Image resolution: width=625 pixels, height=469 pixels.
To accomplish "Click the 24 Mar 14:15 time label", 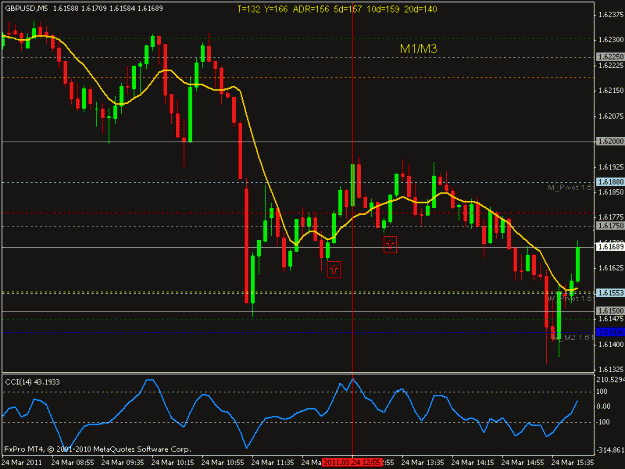I will pos(473,463).
